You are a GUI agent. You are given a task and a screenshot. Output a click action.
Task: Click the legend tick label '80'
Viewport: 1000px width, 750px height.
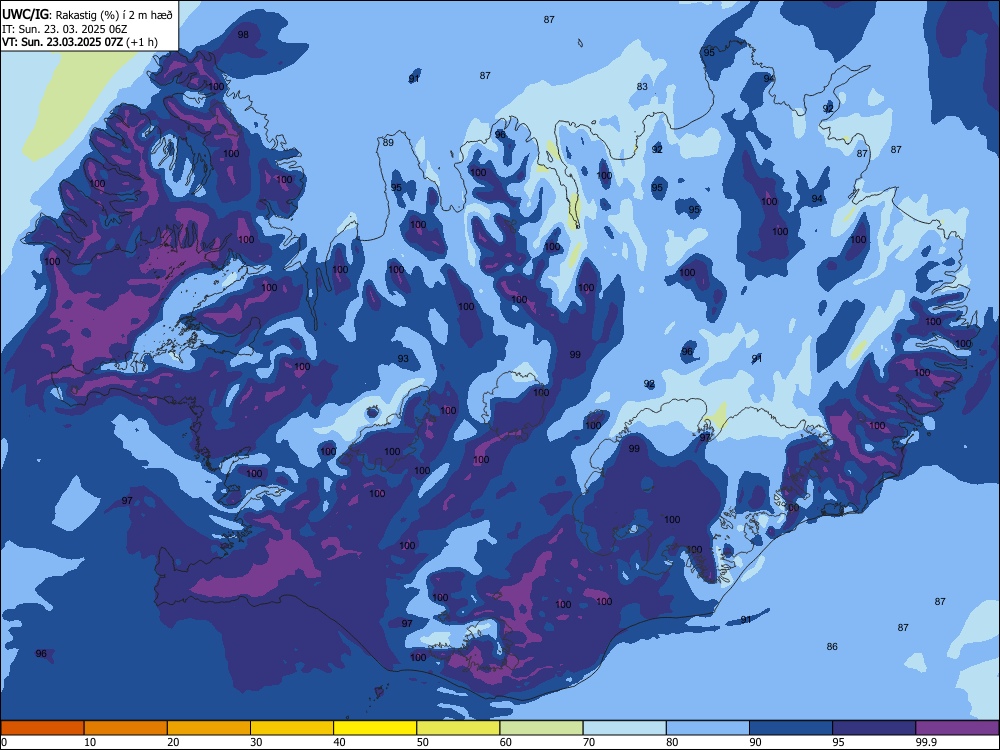[672, 742]
